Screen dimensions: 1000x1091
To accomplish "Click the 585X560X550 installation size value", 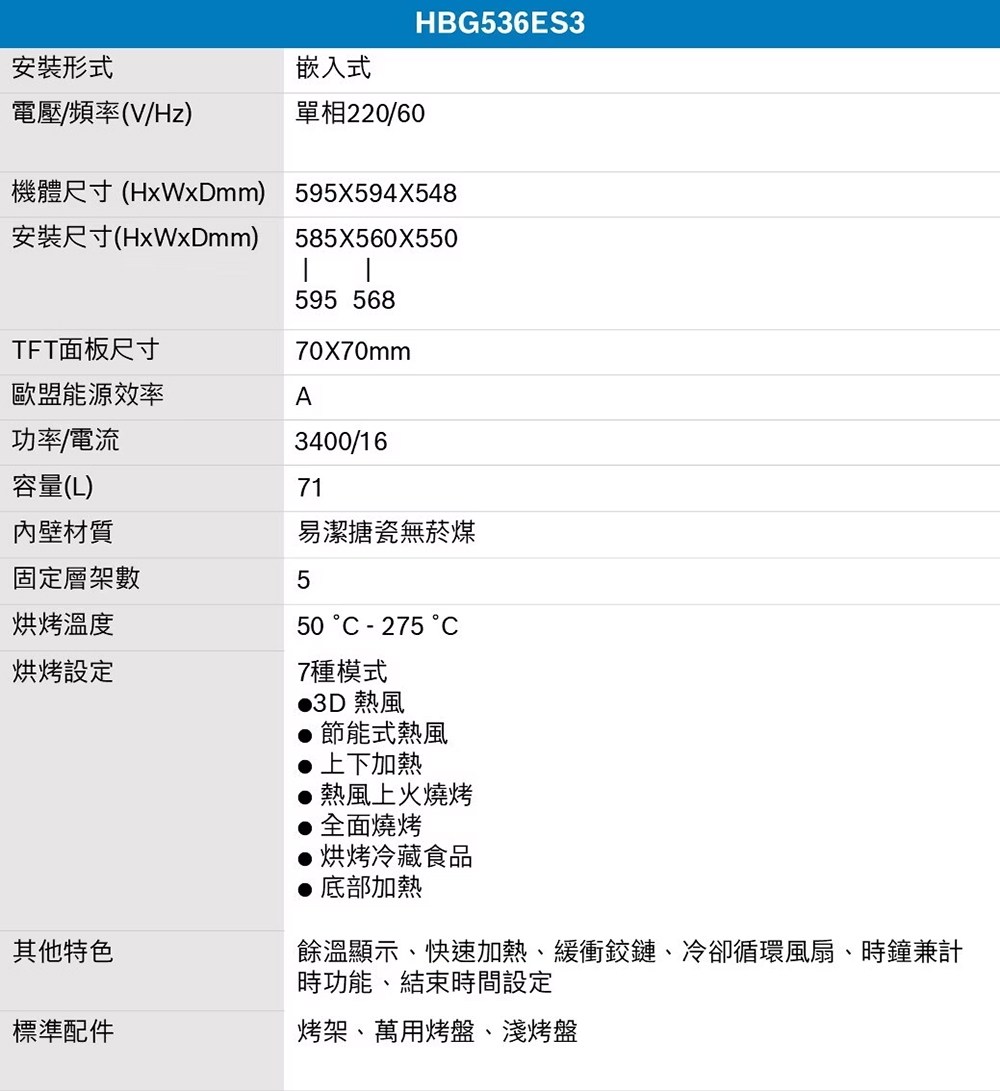I will [376, 240].
